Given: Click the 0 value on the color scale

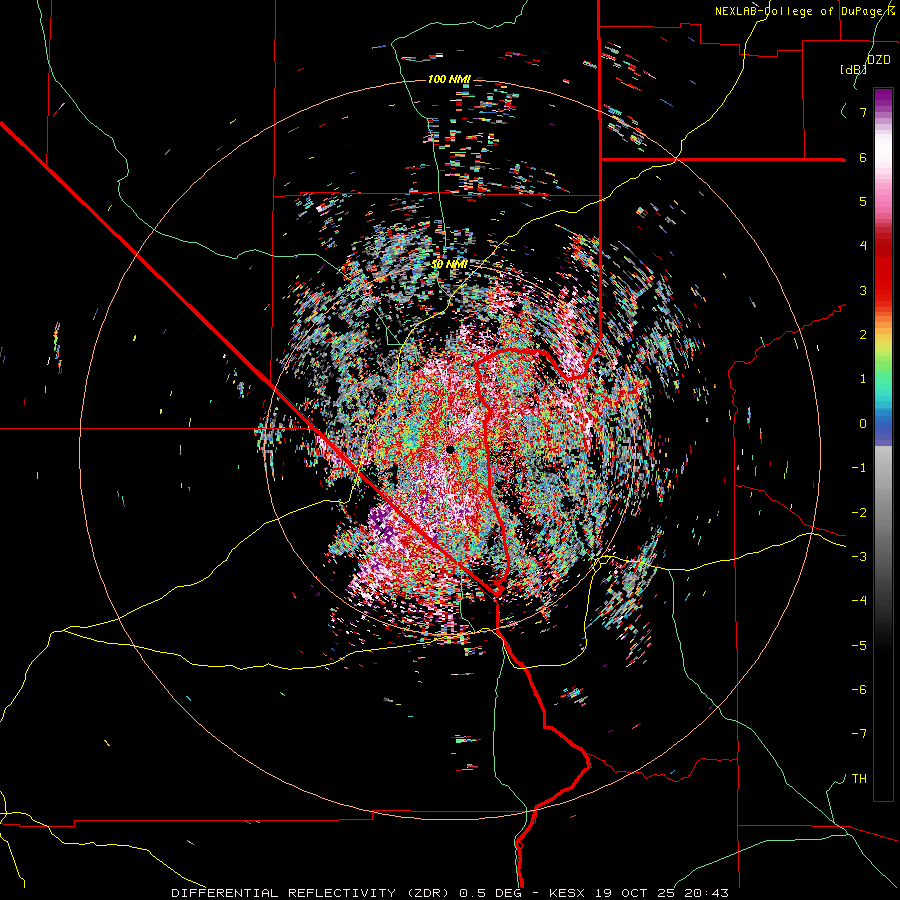Looking at the screenshot, I should (863, 424).
